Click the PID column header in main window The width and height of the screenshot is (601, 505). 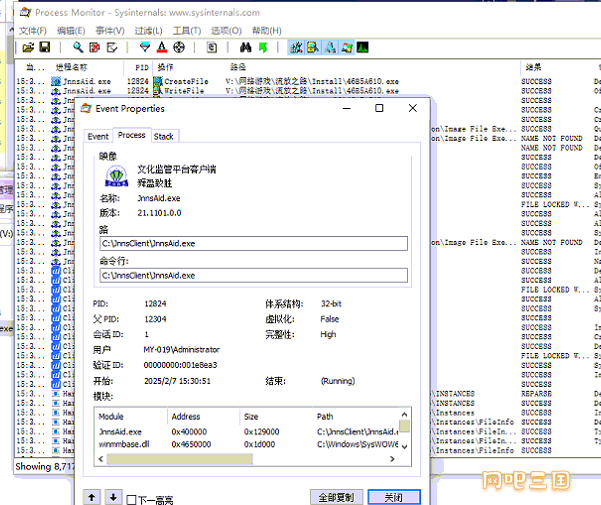pyautogui.click(x=139, y=67)
